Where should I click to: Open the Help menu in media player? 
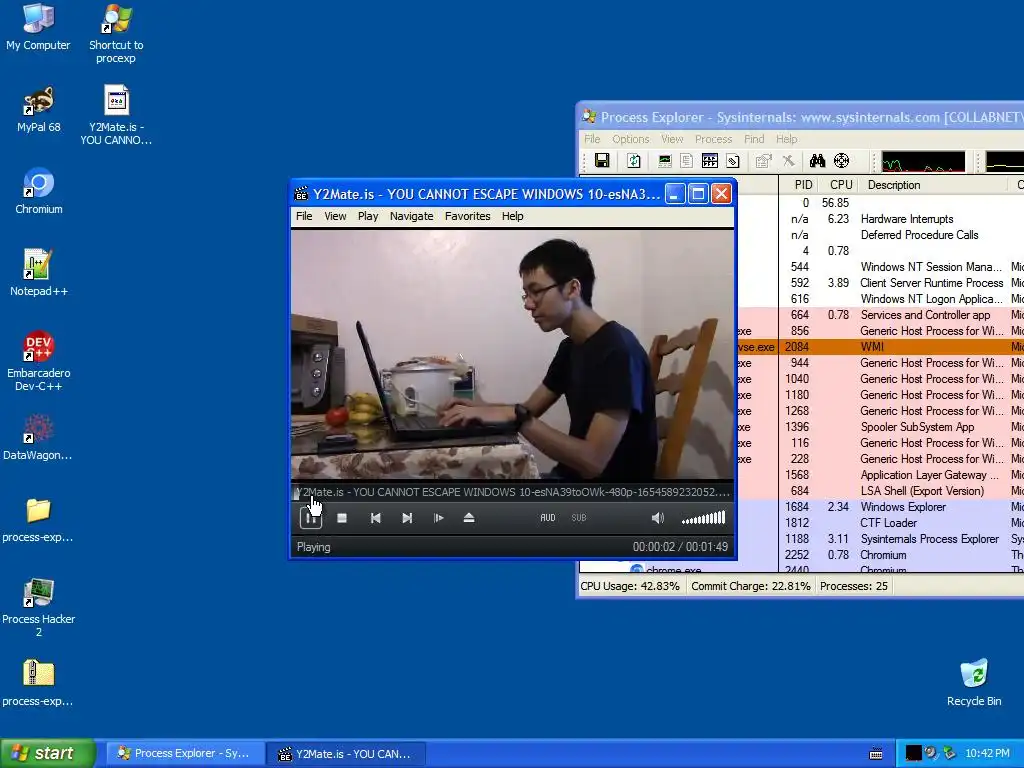[513, 216]
